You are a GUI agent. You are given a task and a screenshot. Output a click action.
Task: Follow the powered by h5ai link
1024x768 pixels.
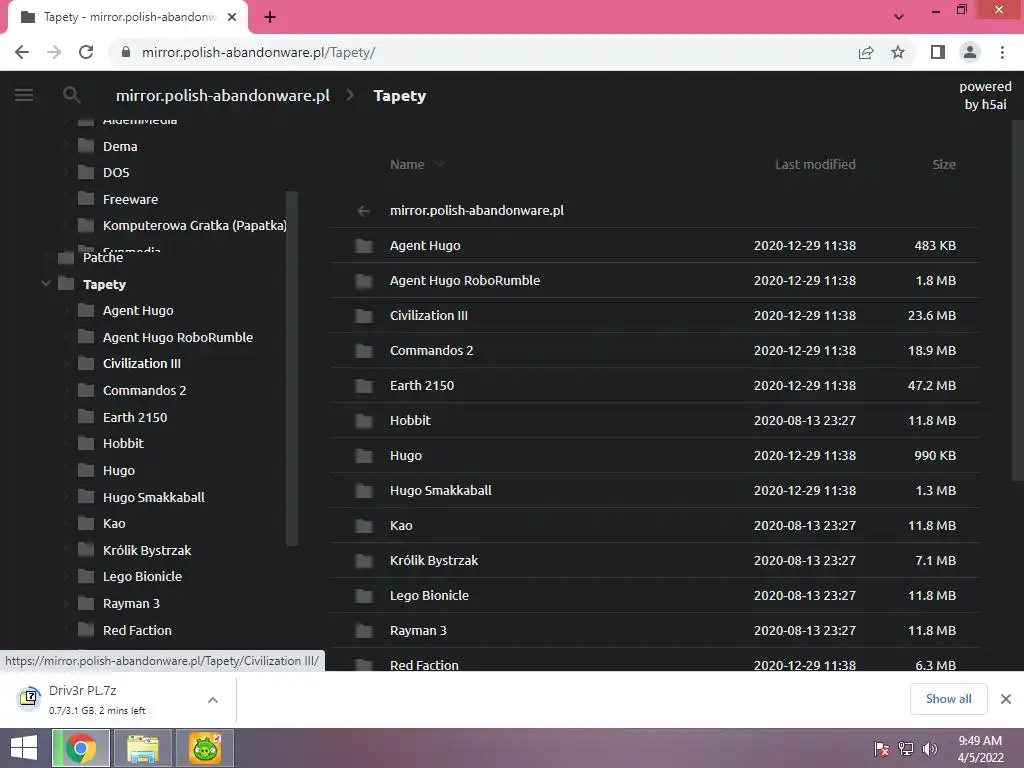point(985,95)
